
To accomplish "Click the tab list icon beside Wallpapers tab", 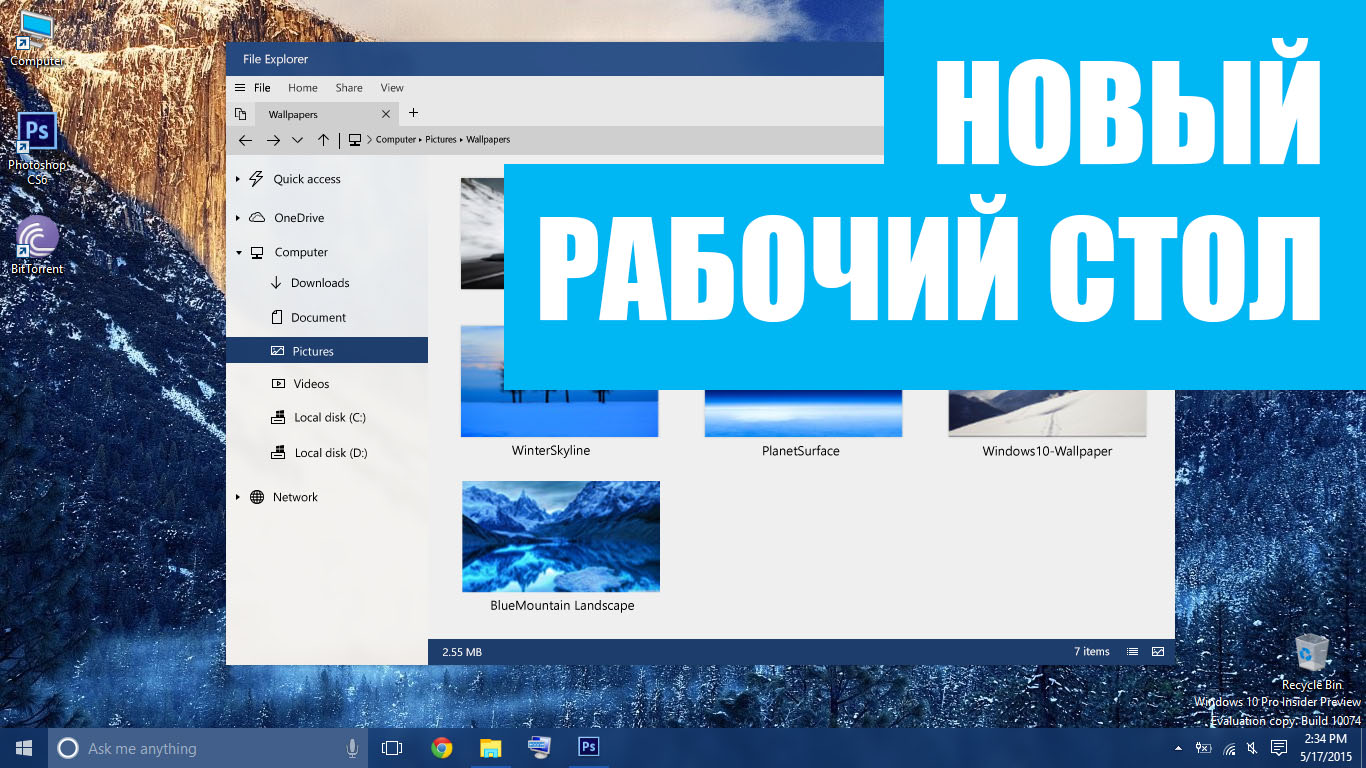I will click(x=240, y=114).
